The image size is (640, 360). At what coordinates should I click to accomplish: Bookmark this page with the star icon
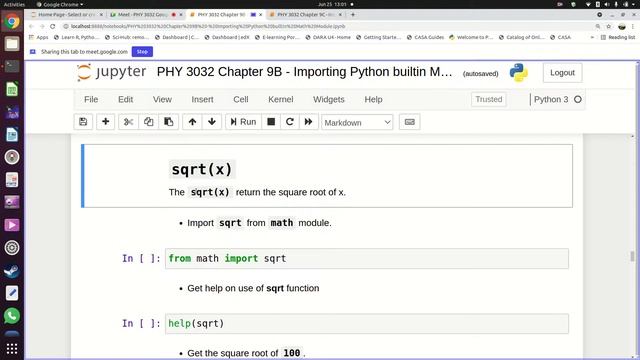(x=609, y=26)
